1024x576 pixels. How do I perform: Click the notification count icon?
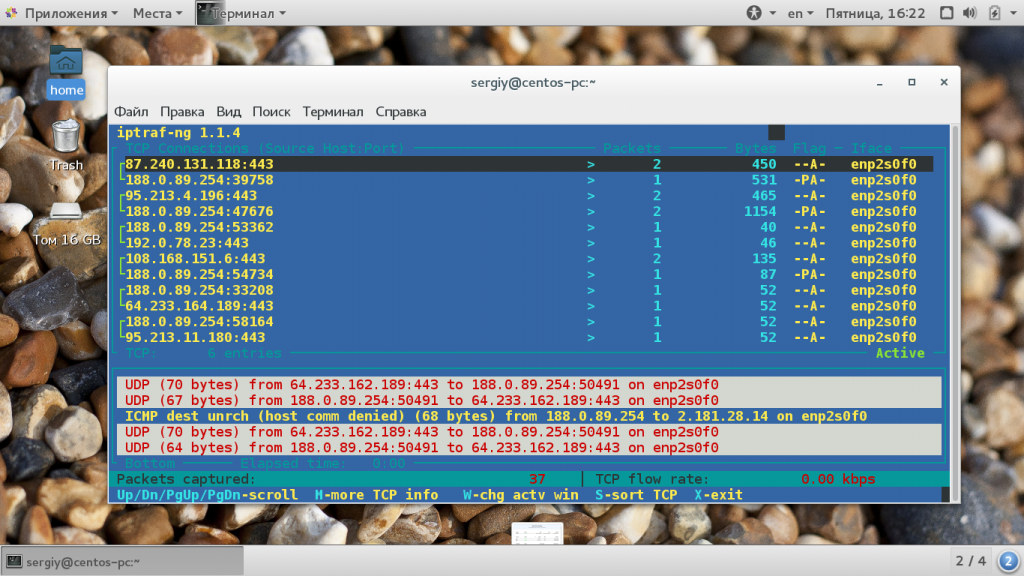(x=1008, y=561)
